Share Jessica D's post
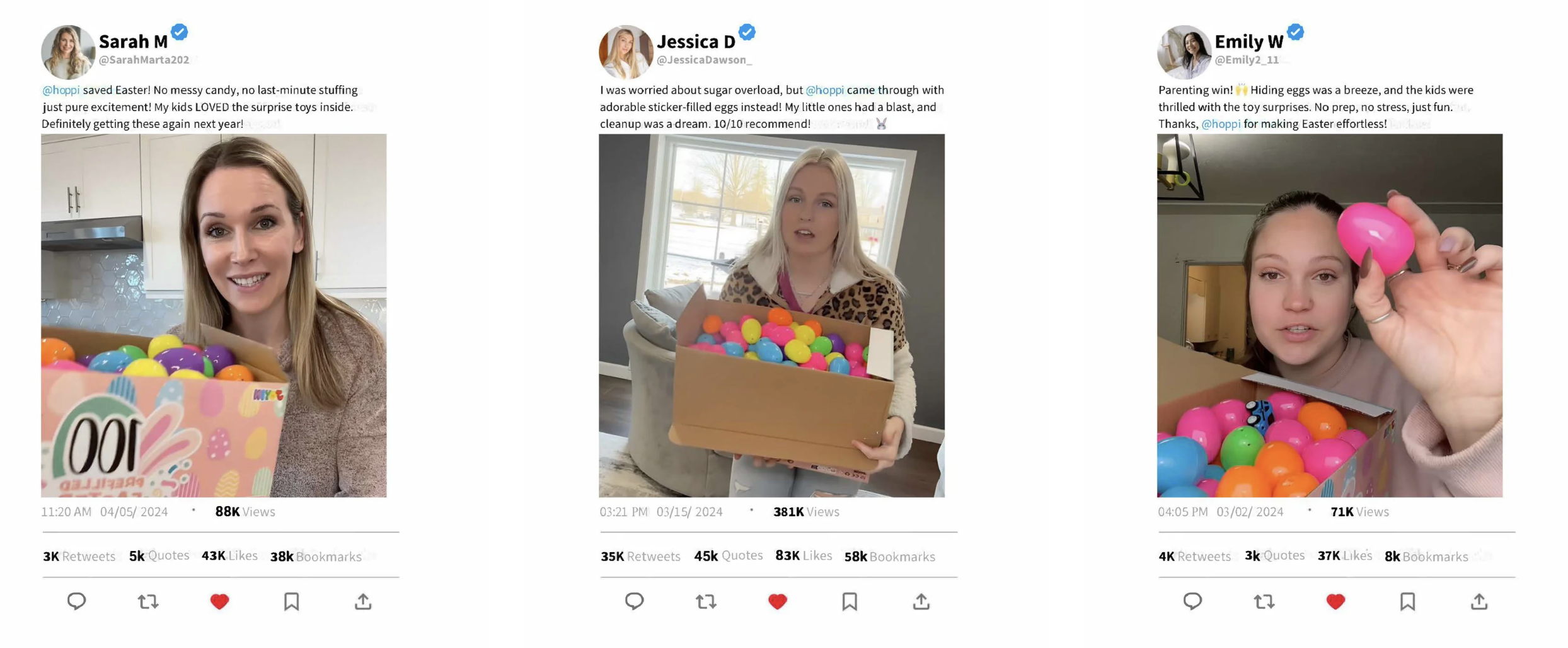The width and height of the screenshot is (1568, 648). [x=921, y=601]
